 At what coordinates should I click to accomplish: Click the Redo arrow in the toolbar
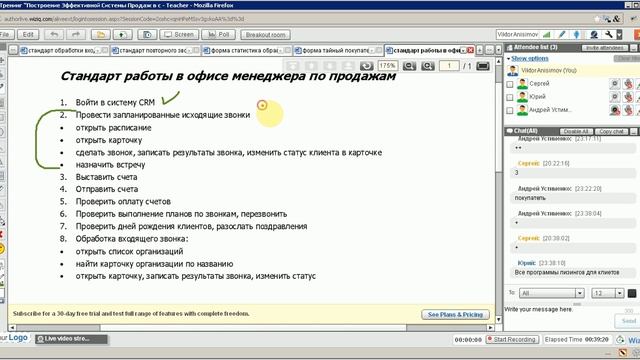click(76, 35)
